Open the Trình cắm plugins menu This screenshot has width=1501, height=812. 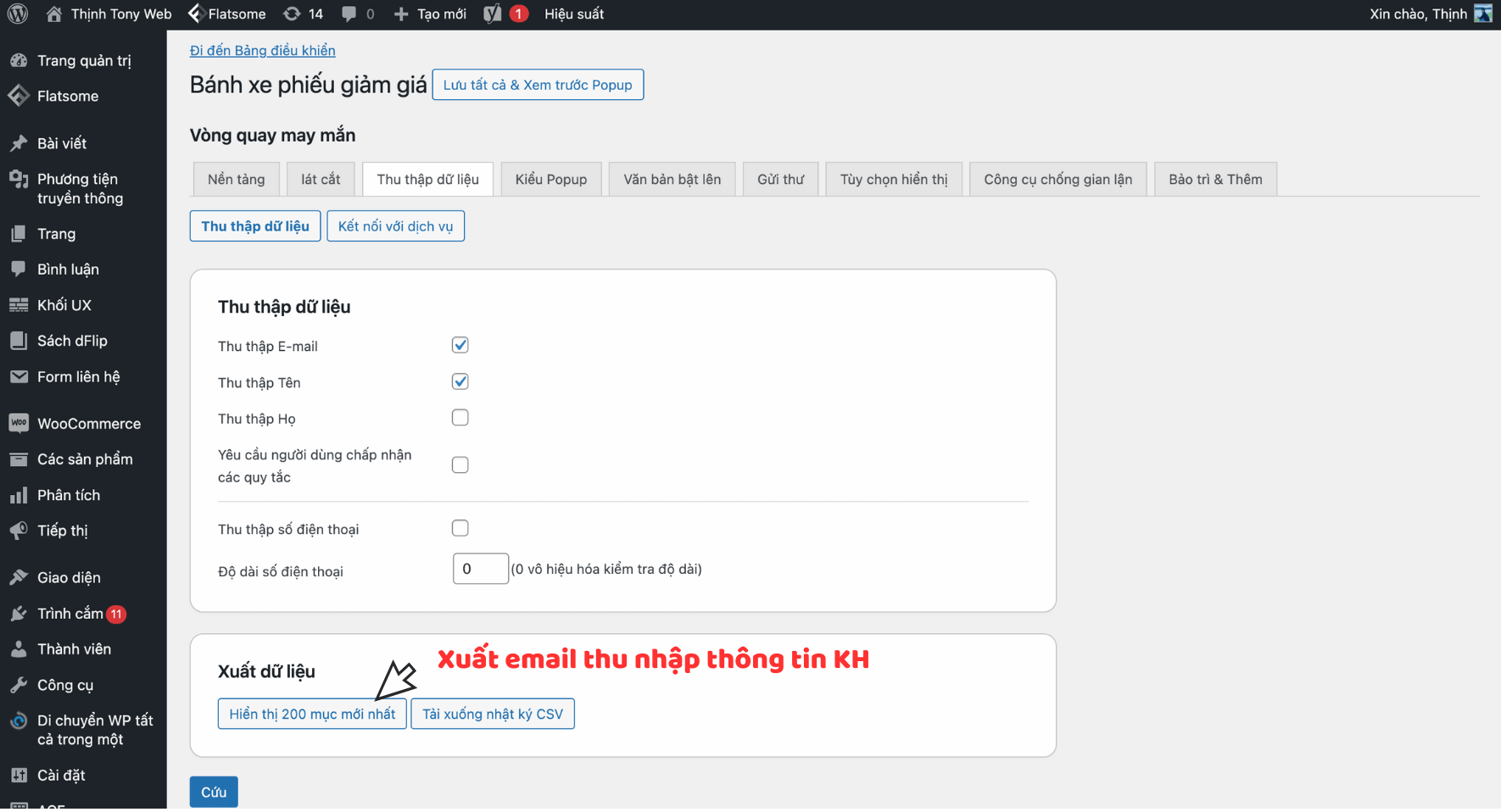click(x=70, y=614)
